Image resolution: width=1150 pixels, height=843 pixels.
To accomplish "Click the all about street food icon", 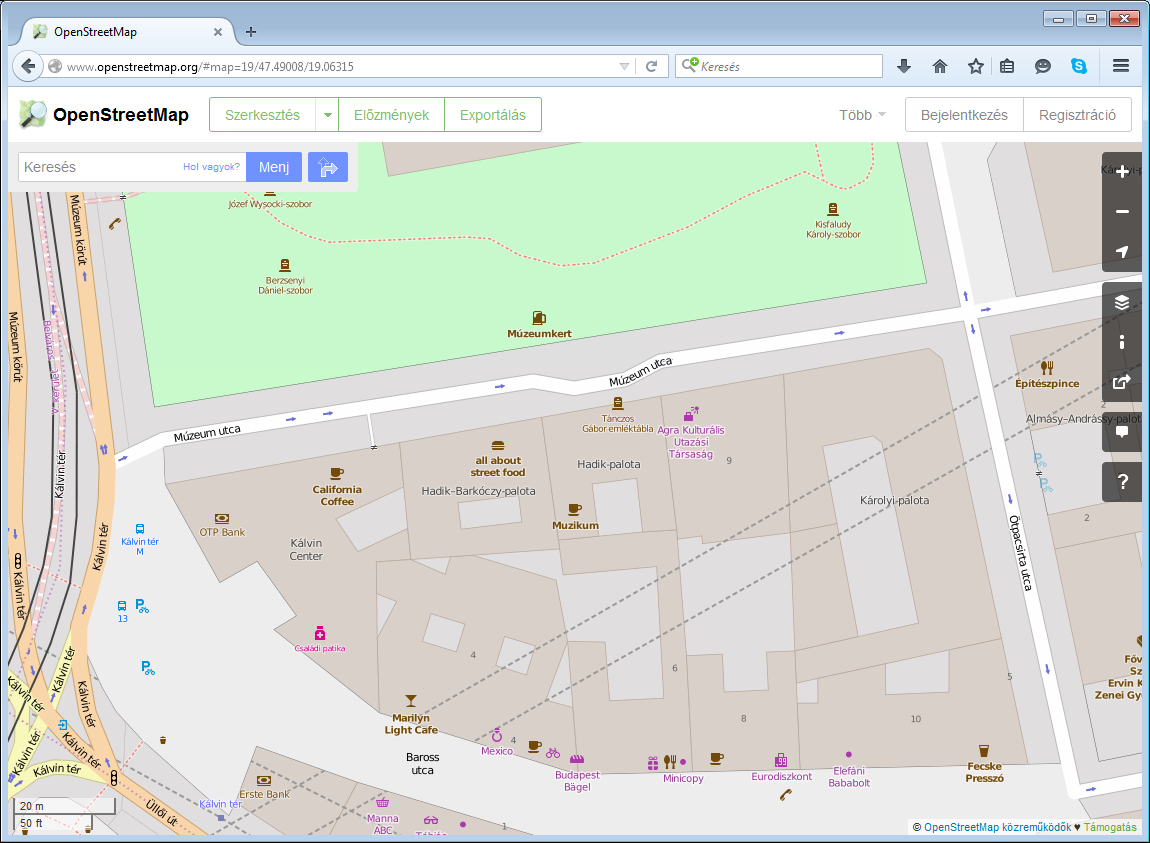I will tap(497, 446).
